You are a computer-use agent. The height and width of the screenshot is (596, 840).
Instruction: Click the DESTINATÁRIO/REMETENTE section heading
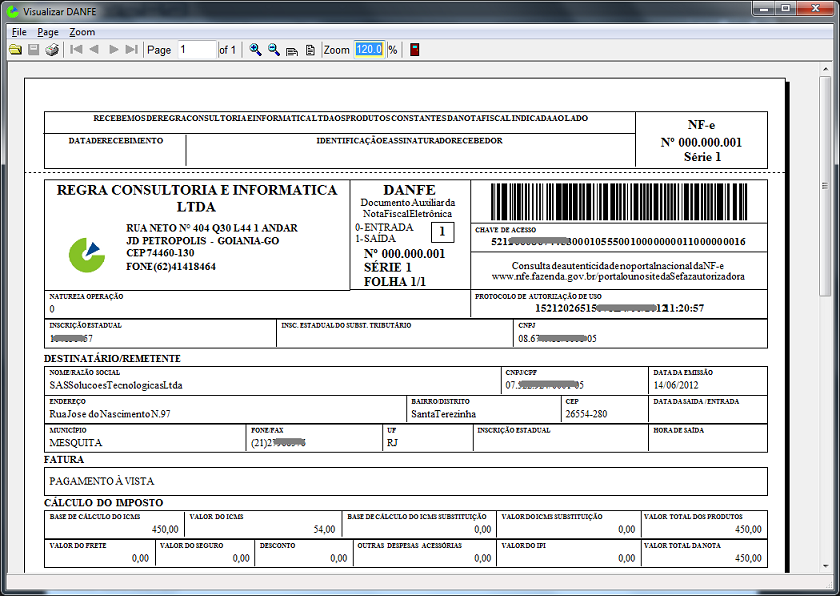click(112, 359)
